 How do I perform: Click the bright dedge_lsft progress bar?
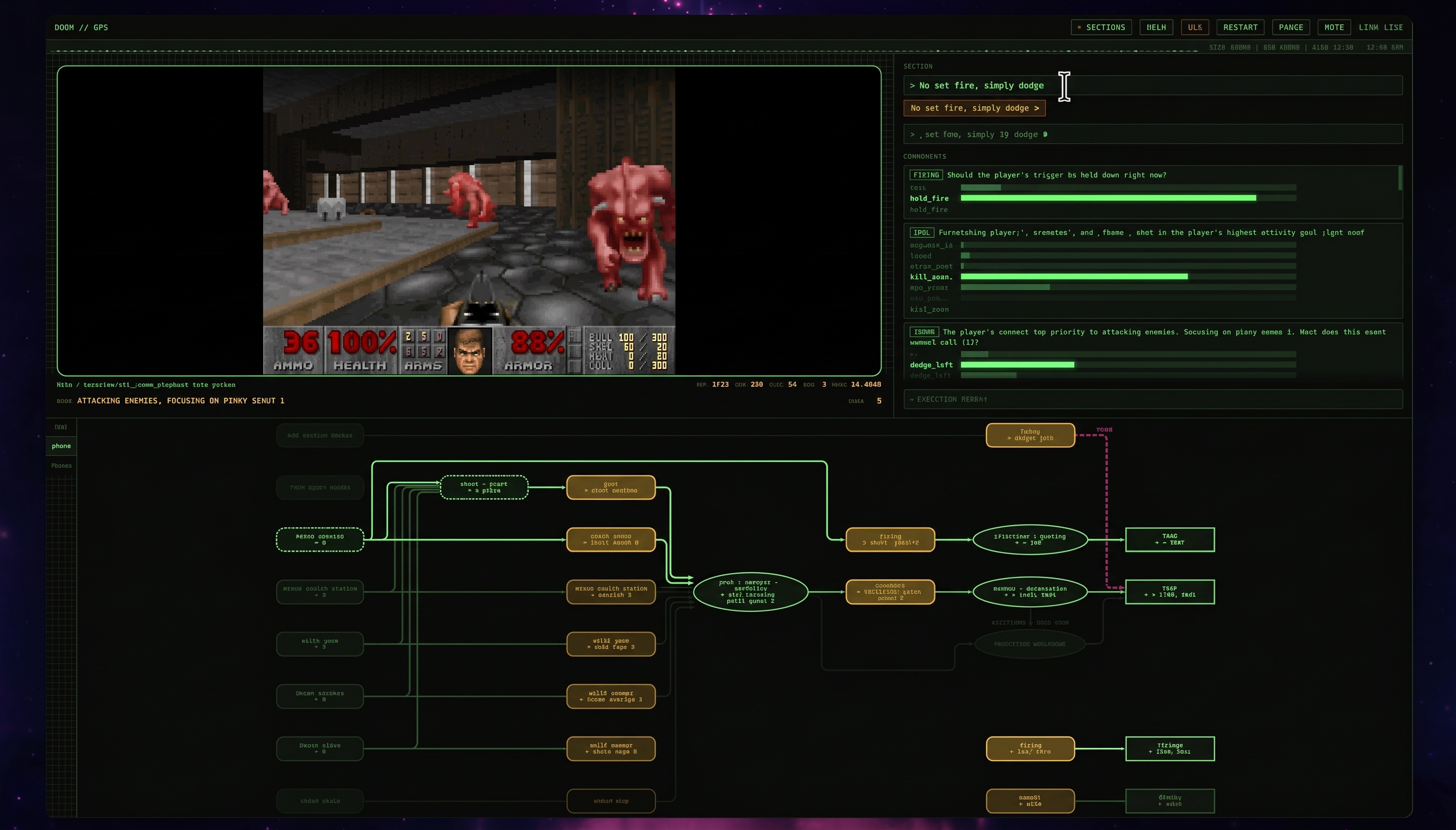(x=1017, y=365)
